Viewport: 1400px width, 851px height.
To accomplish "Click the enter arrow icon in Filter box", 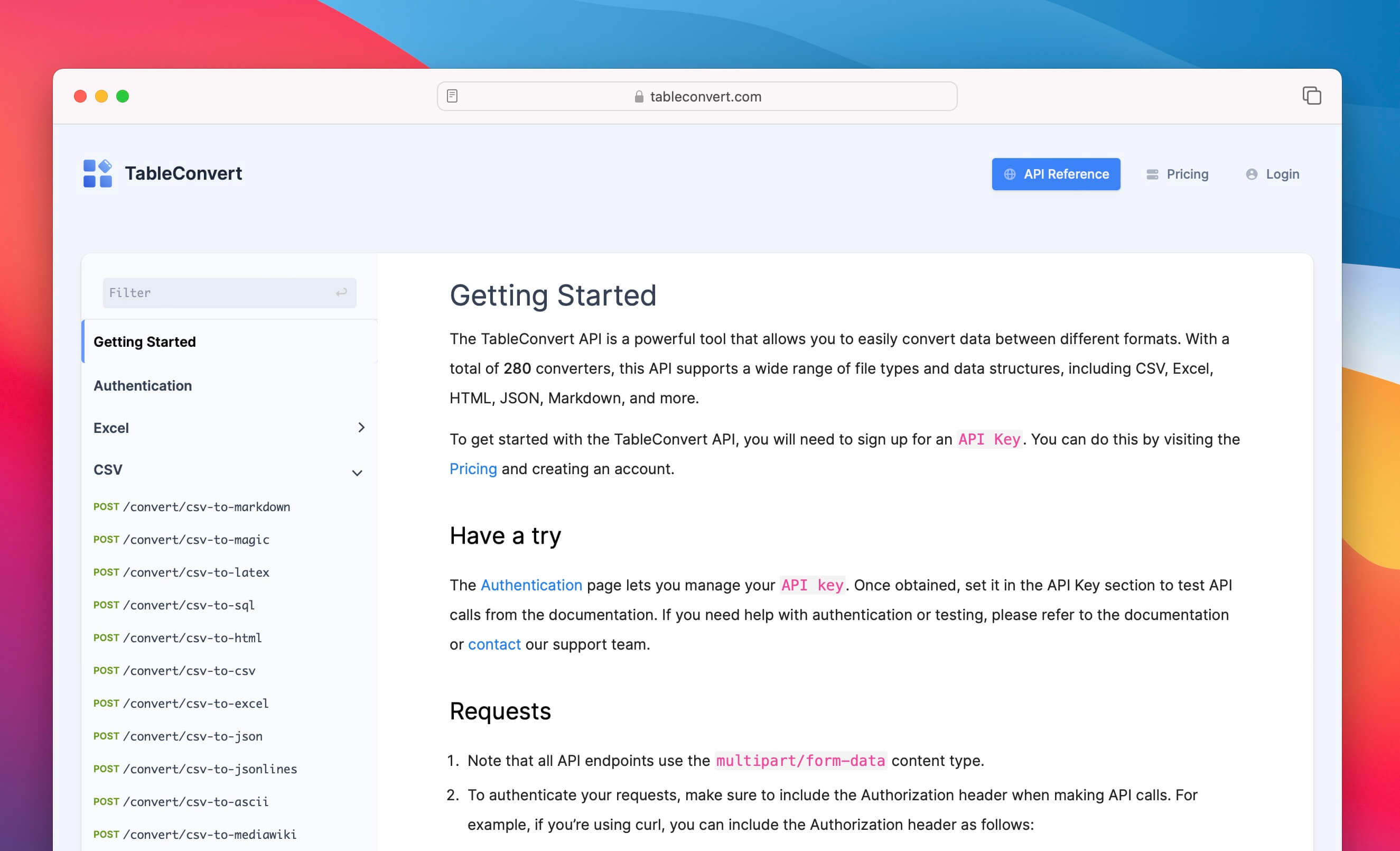I will point(341,292).
